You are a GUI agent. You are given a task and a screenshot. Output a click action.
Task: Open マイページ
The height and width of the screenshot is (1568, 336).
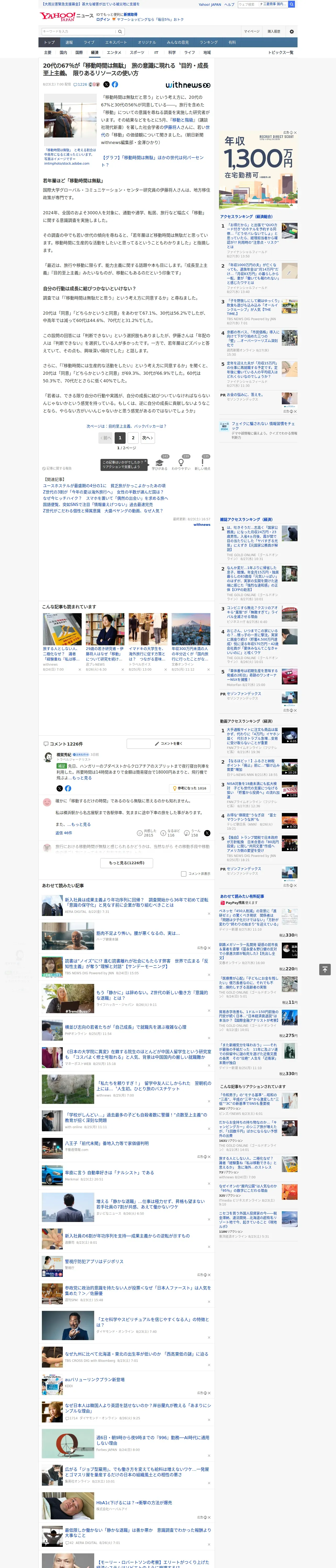(x=251, y=32)
